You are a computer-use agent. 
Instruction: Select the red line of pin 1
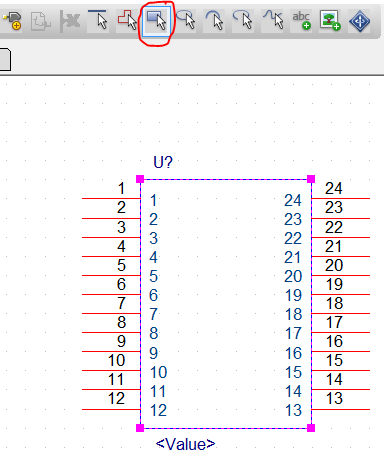tap(111, 199)
